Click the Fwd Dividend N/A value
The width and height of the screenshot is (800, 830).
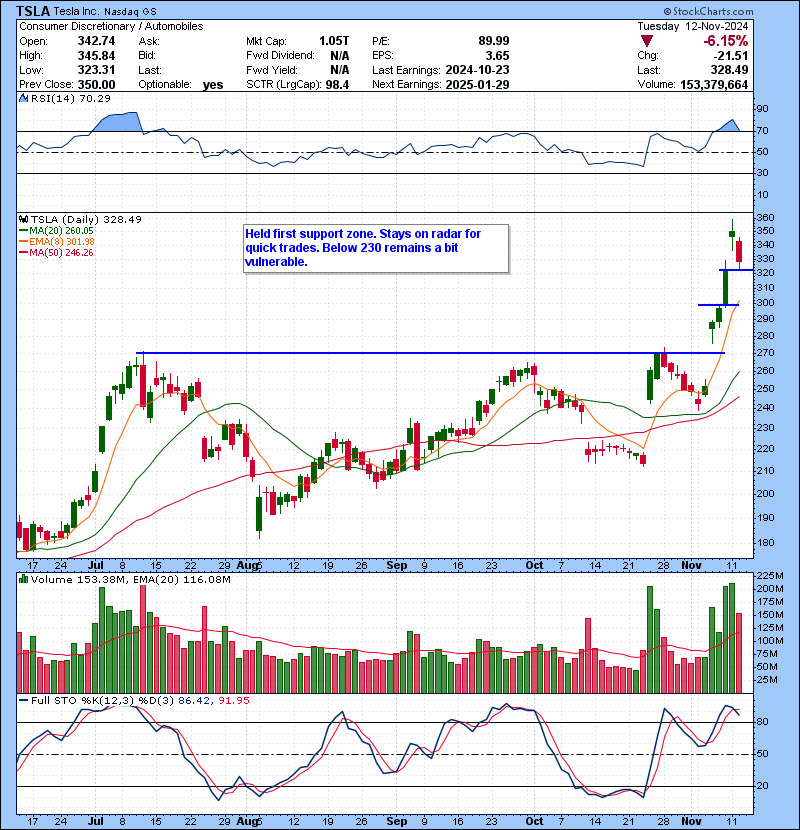(339, 56)
